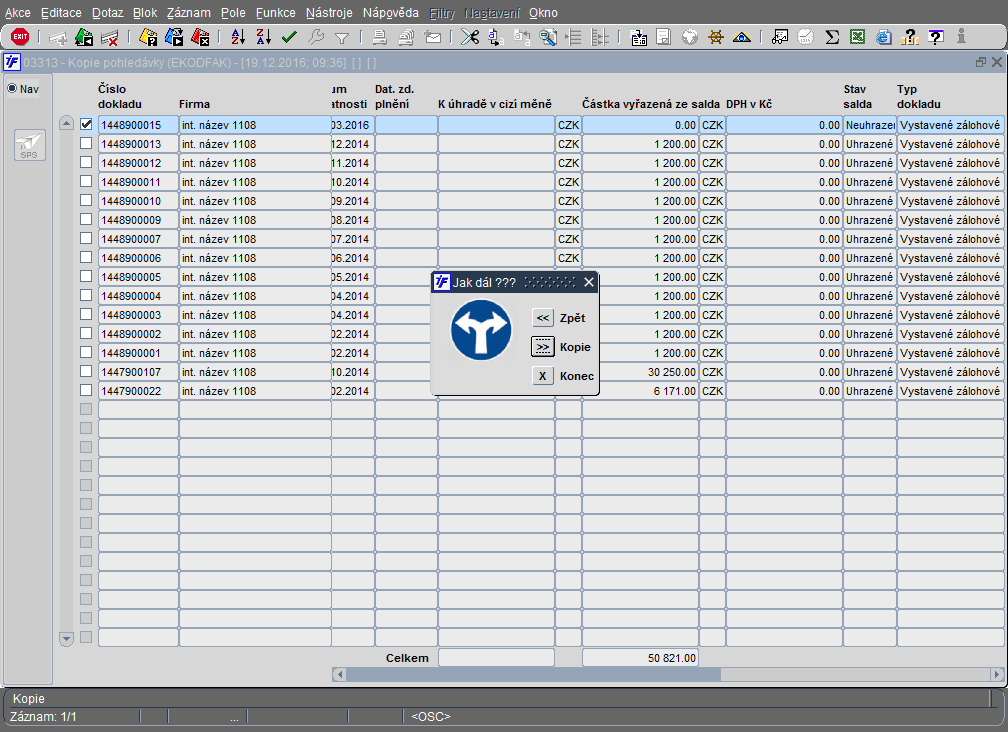
Task: Check the box for document 1448900013
Action: click(x=86, y=144)
